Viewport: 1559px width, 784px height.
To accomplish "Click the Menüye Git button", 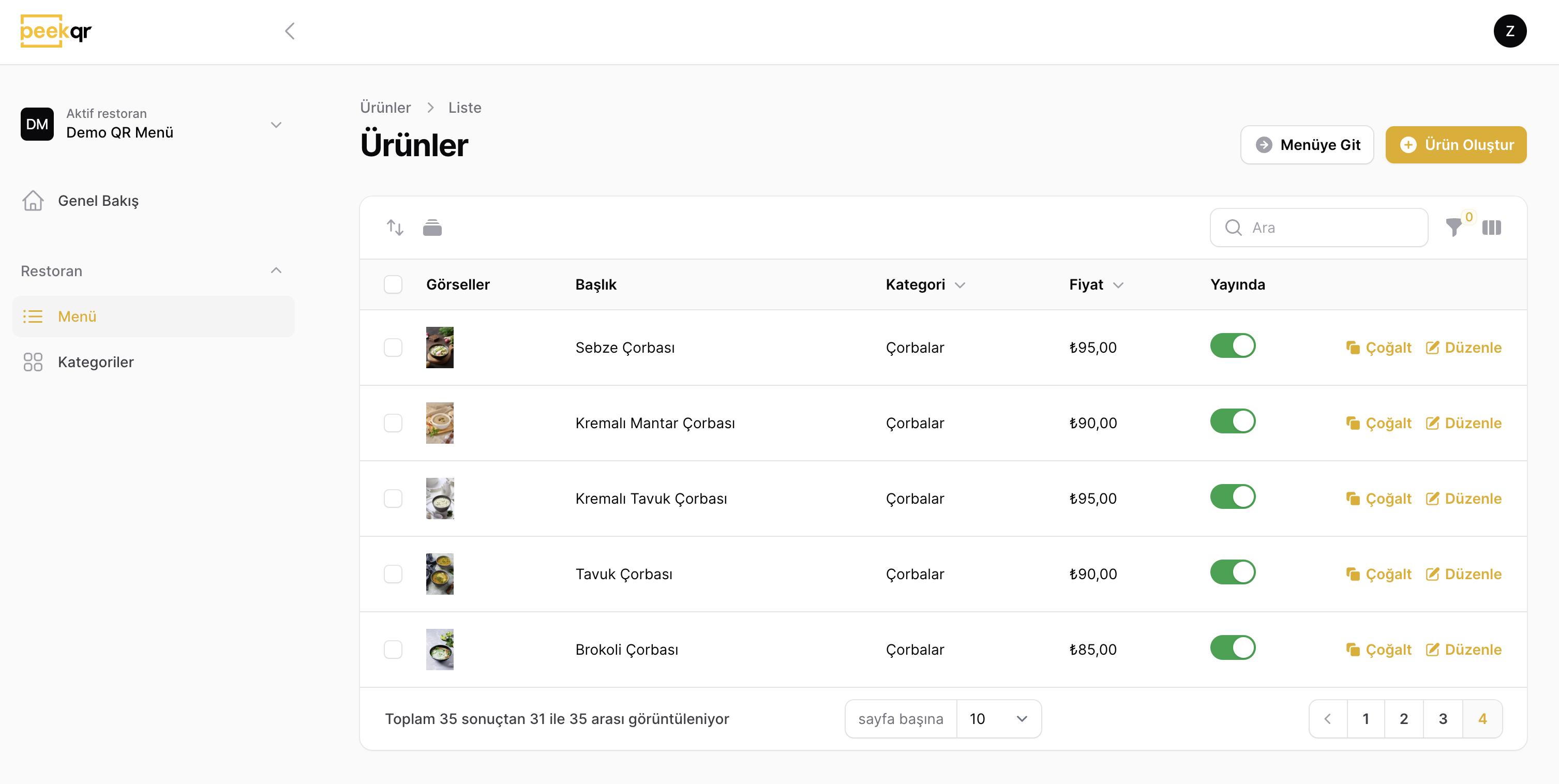I will 1307,145.
